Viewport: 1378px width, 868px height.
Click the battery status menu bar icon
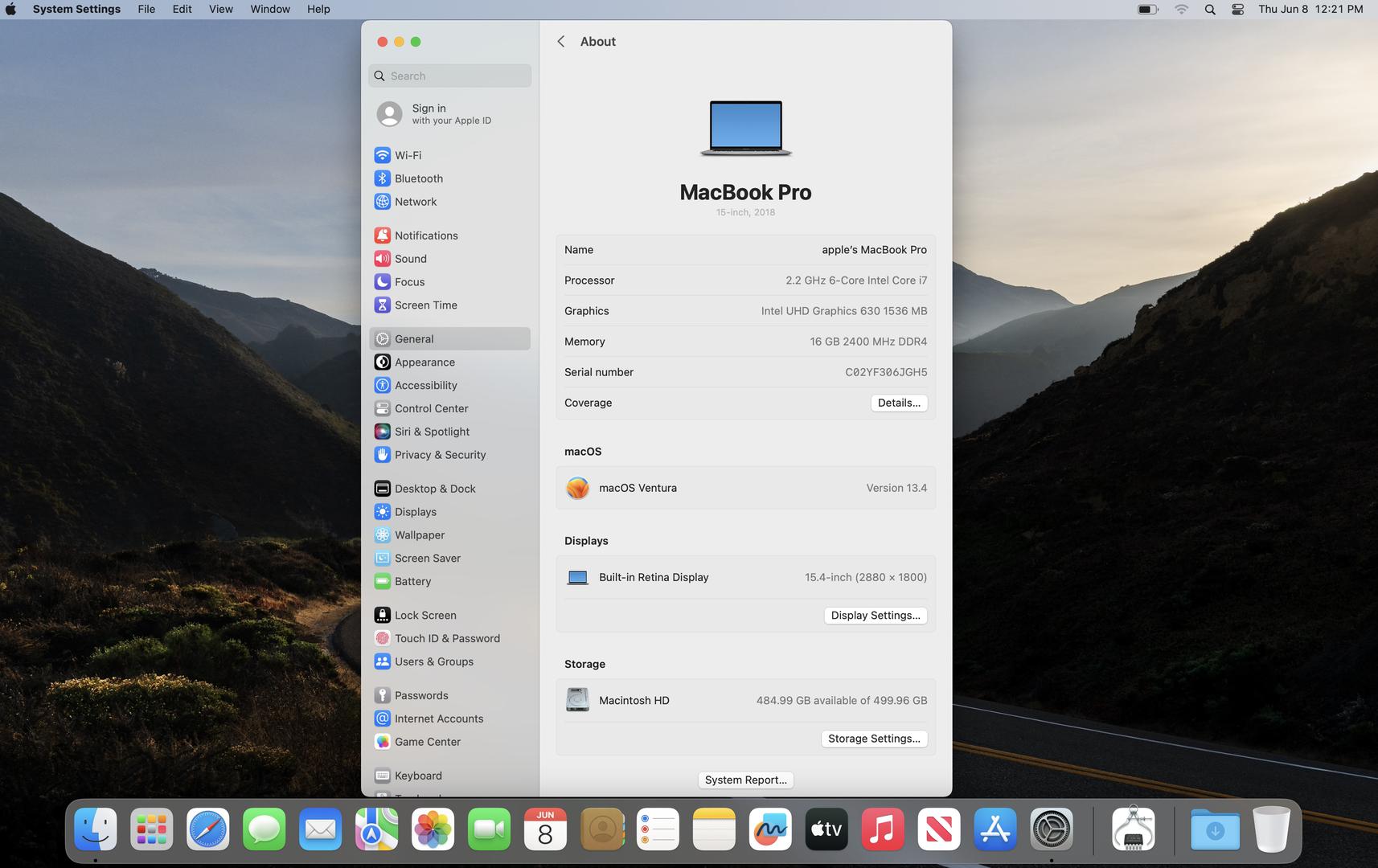click(1147, 9)
